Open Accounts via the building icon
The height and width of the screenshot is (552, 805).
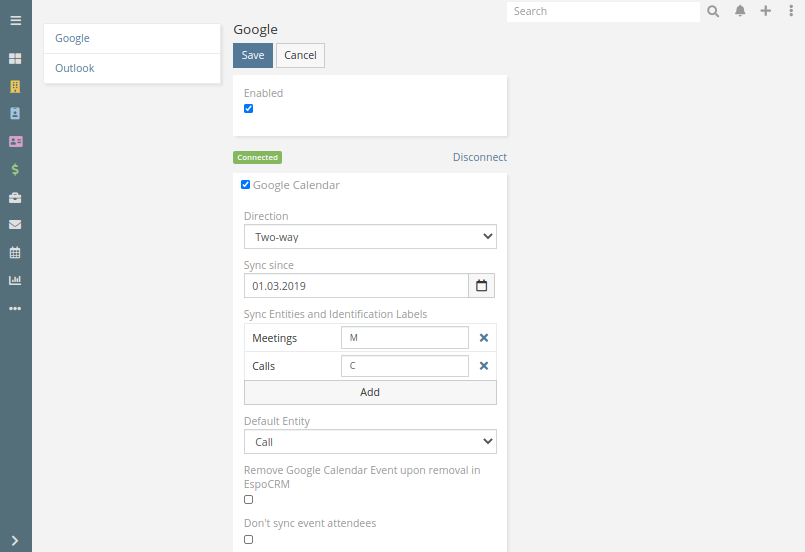pyautogui.click(x=15, y=86)
